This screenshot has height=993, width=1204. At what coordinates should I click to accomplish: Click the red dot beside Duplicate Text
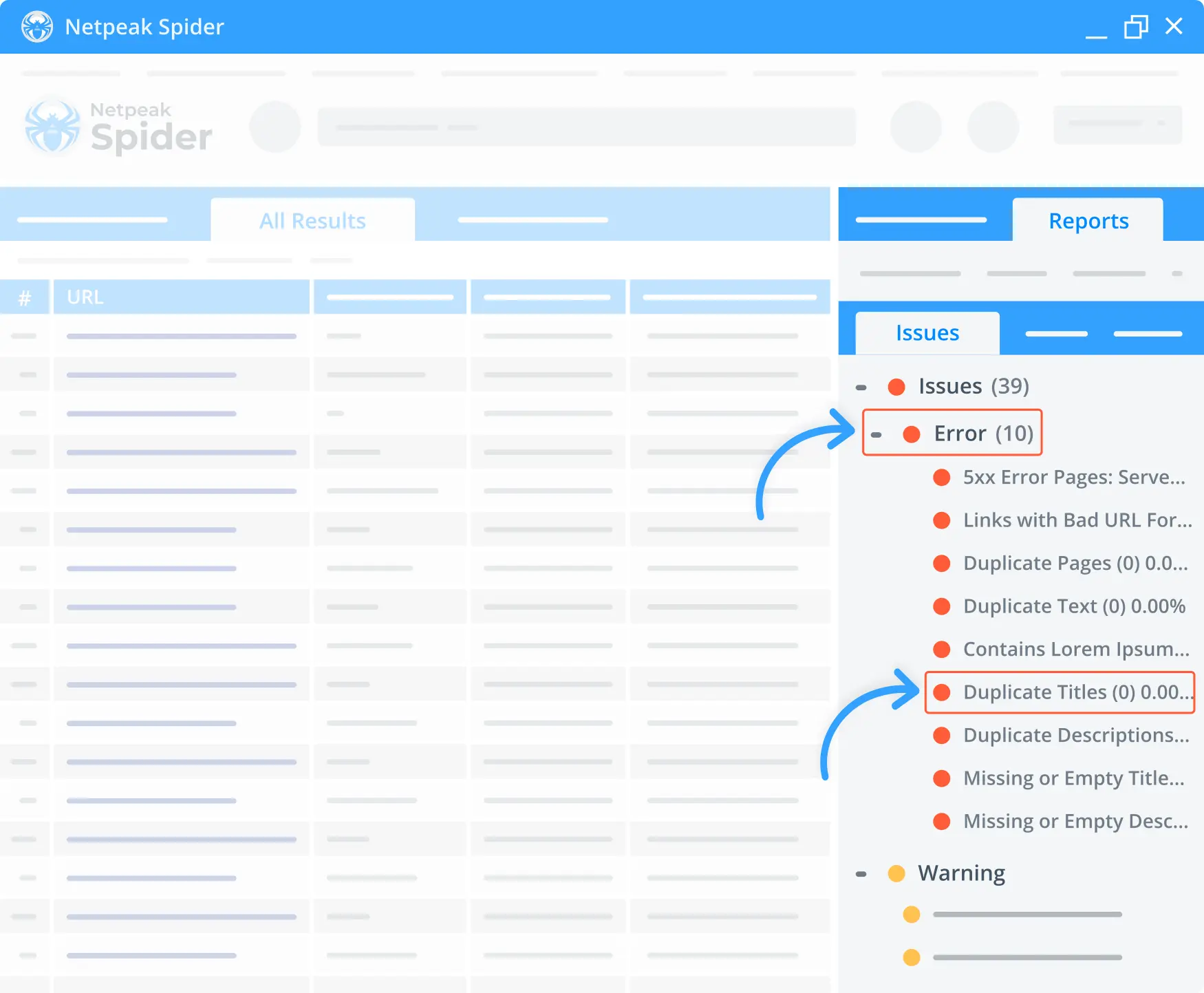coord(941,606)
